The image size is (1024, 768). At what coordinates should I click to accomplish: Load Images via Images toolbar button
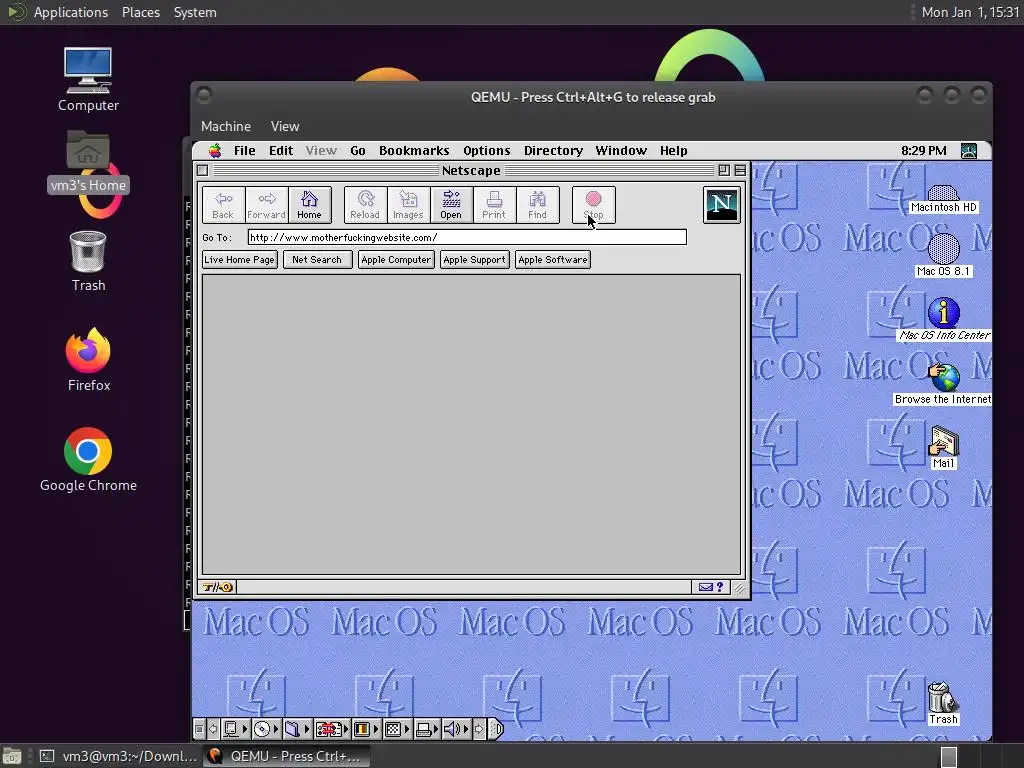tap(408, 205)
